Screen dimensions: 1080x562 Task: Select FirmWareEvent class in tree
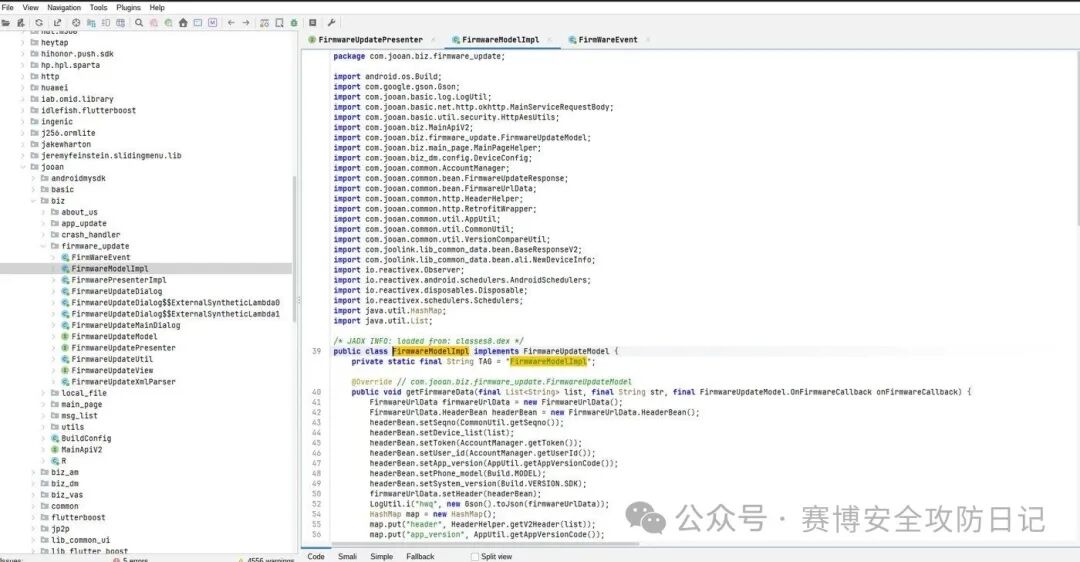(x=101, y=258)
